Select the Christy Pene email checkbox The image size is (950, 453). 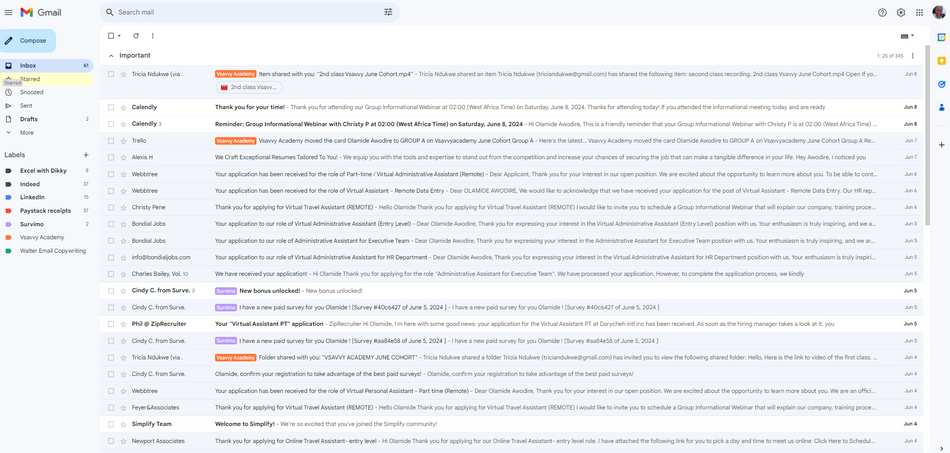[111, 207]
